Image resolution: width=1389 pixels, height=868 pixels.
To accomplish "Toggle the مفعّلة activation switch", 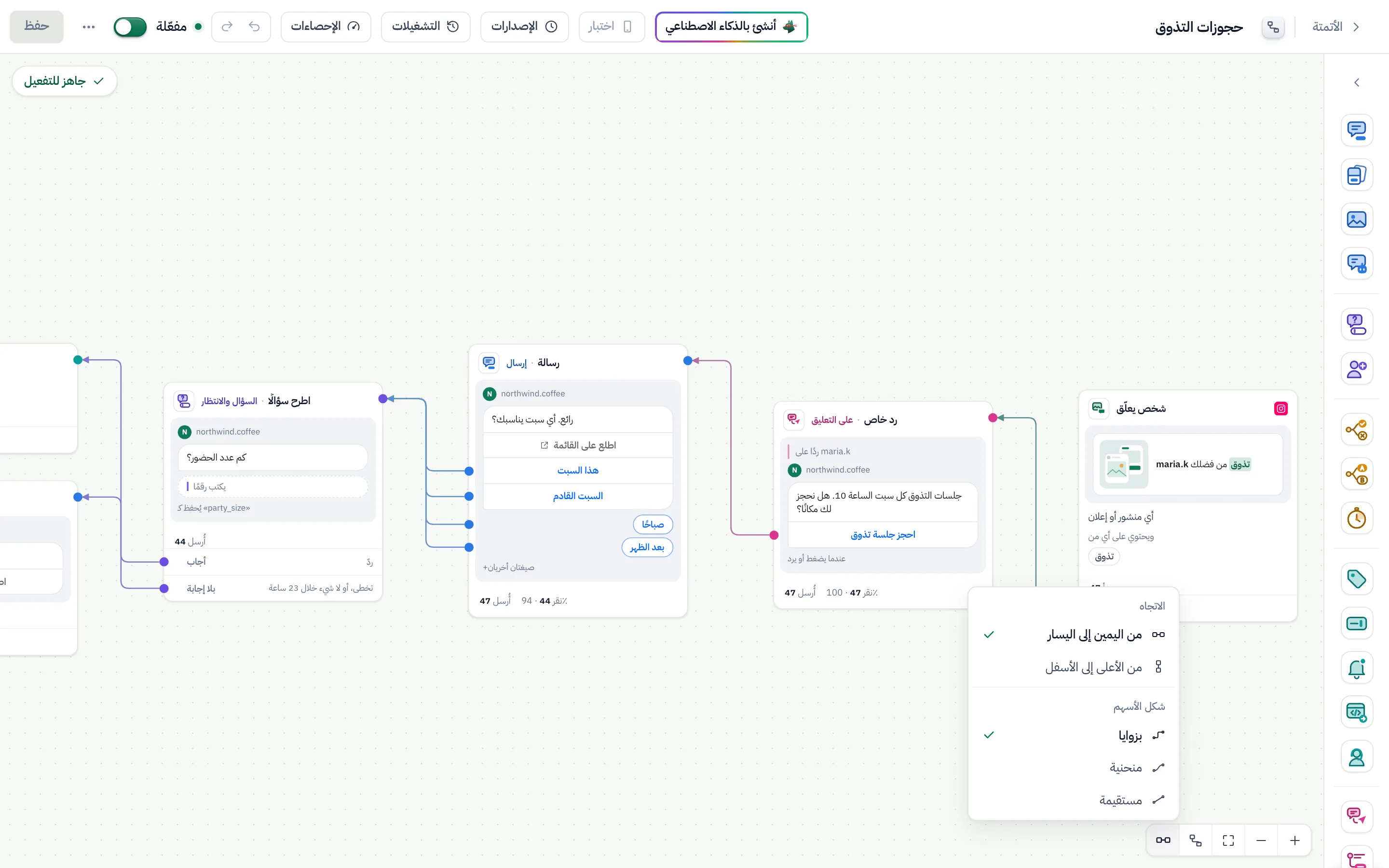I will [x=130, y=27].
